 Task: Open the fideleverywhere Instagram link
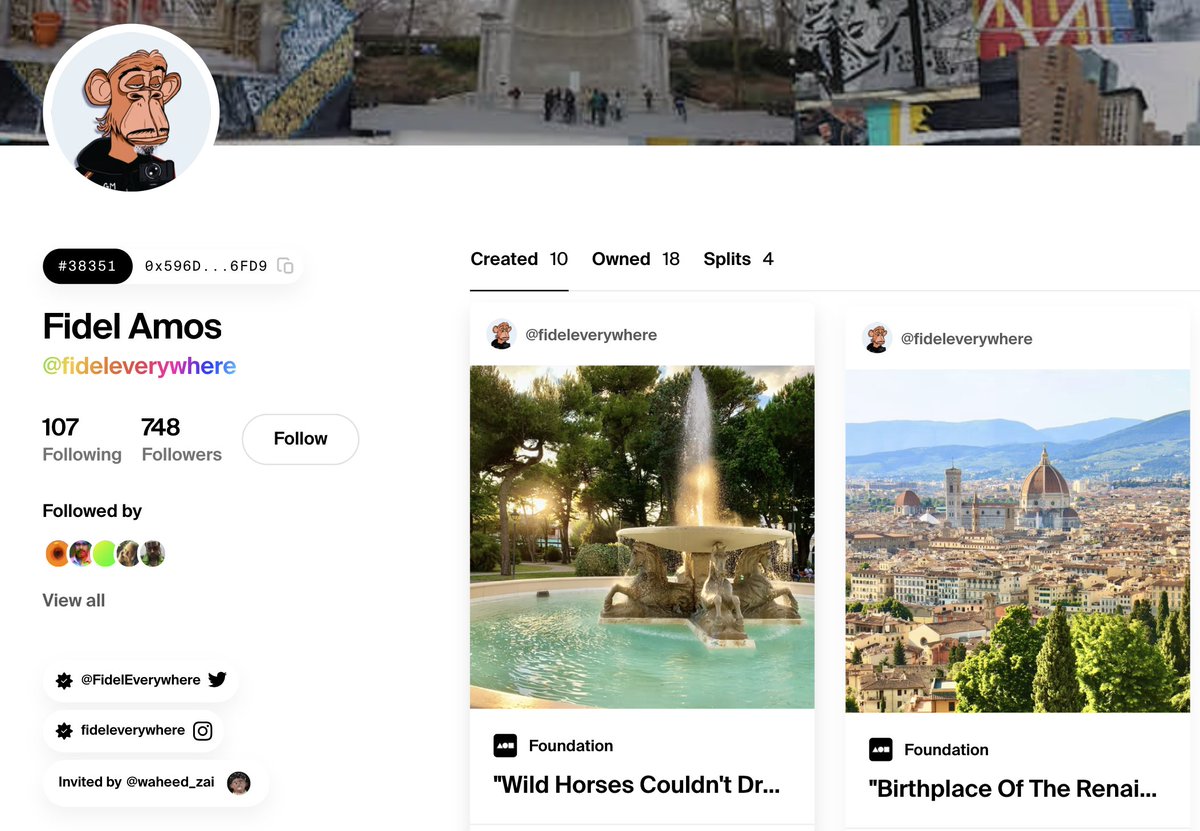coord(133,731)
